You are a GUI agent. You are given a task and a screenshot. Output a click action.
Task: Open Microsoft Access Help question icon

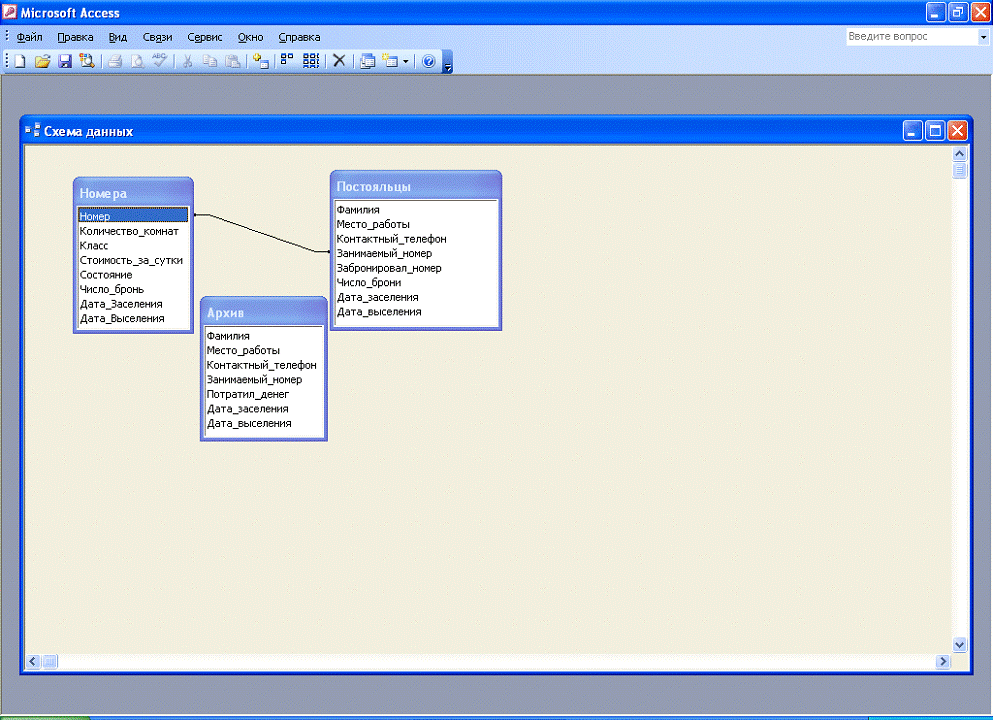(429, 61)
